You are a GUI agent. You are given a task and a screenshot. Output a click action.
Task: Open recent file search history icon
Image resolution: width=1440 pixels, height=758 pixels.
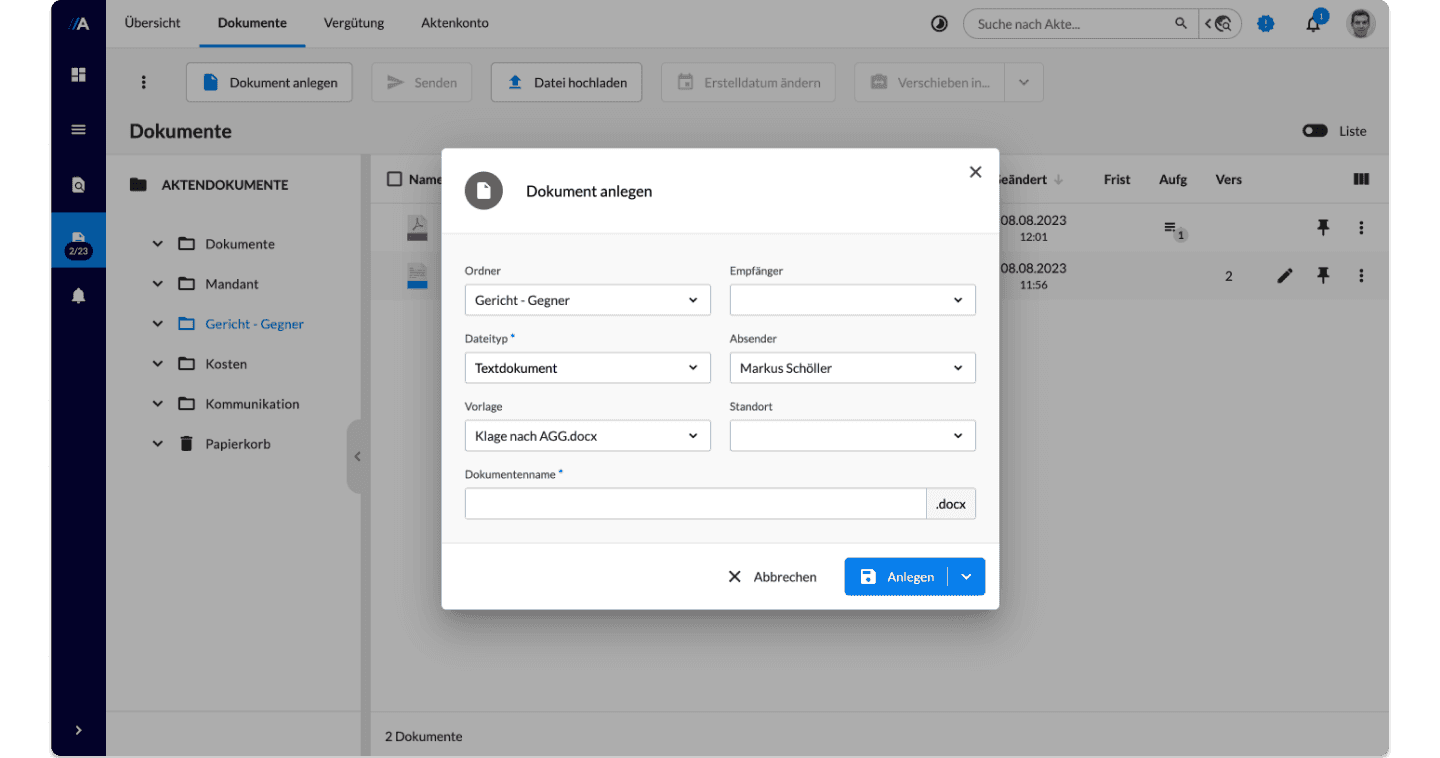[1221, 23]
